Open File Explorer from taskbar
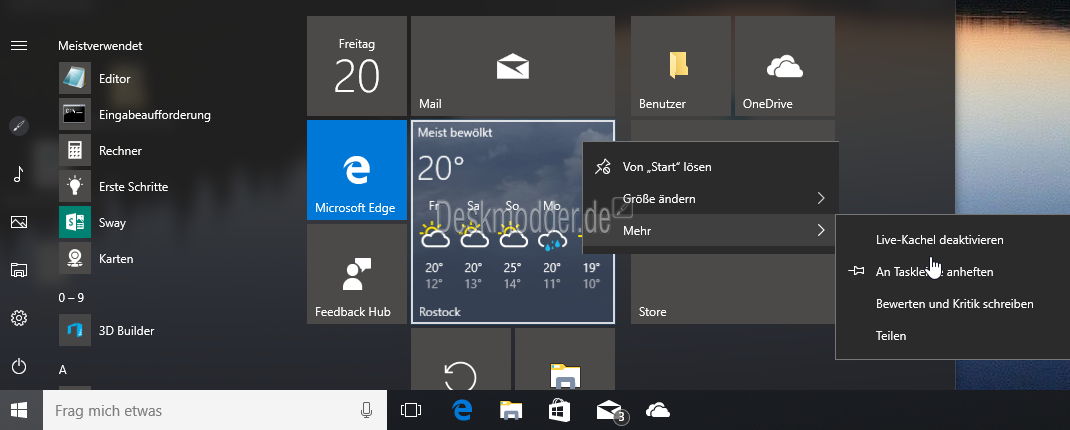This screenshot has height=430, width=1070. click(x=511, y=410)
